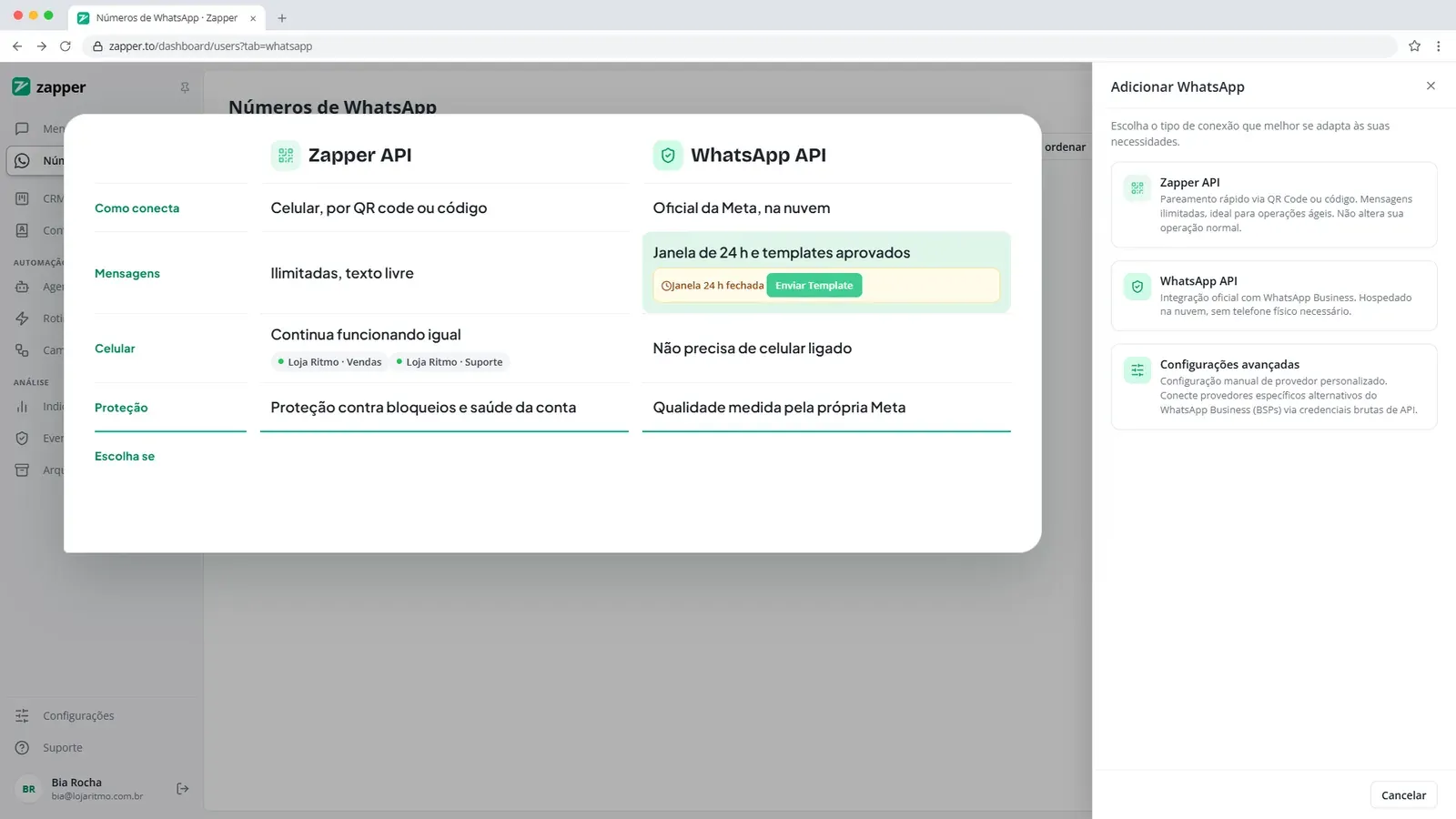Click the pin sidebar icon
The width and height of the screenshot is (1456, 819).
tap(185, 87)
